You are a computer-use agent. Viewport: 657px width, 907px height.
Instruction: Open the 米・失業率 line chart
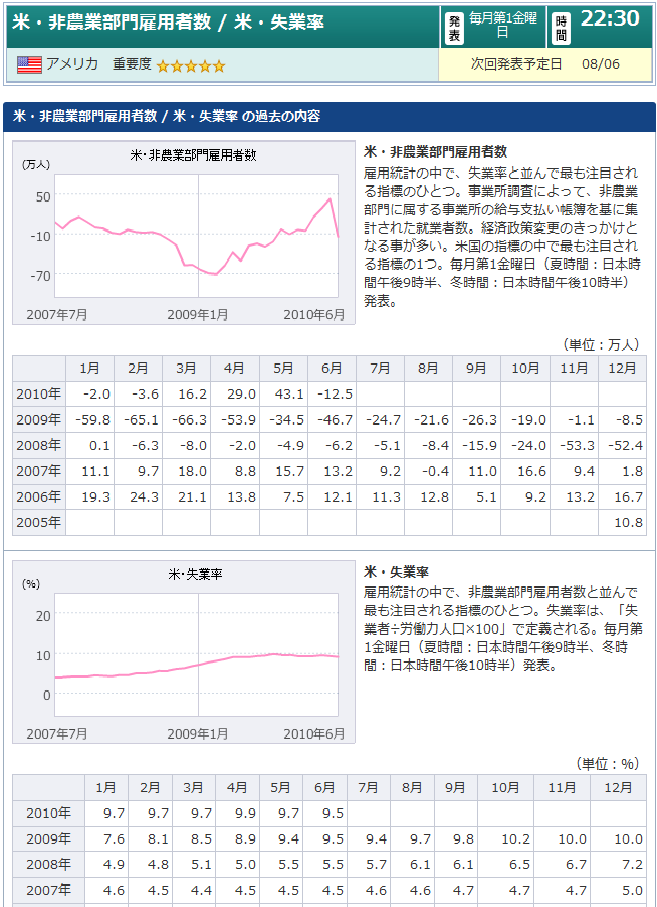(183, 652)
